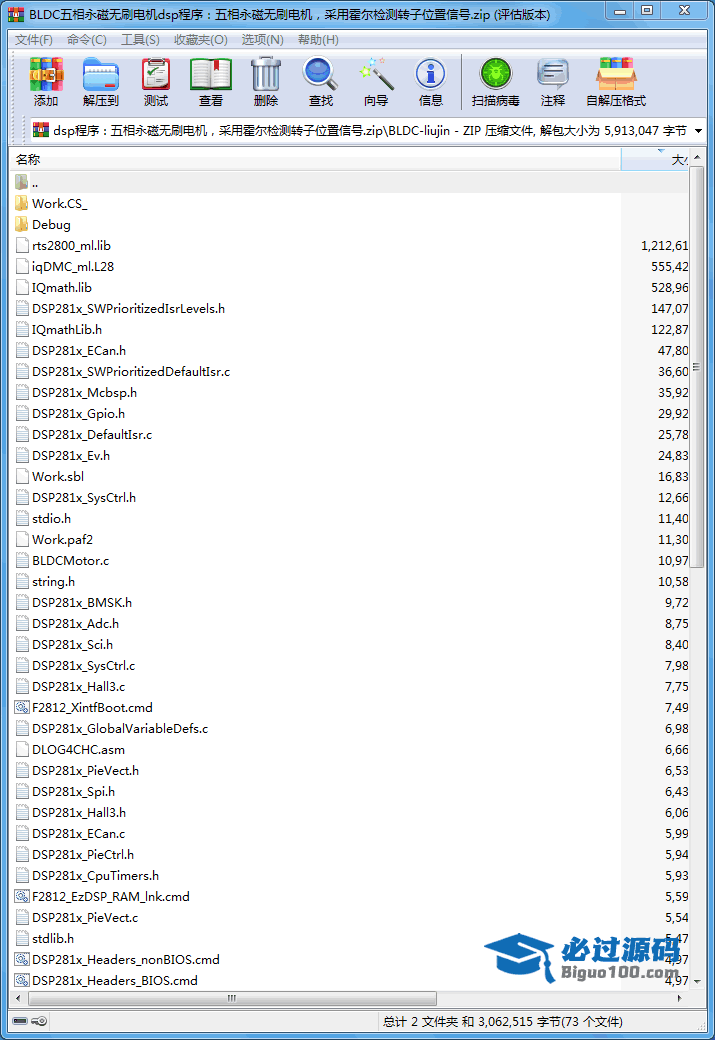Click the BLDCMotor.c file icon
Screen dimensions: 715x1040
tap(22, 560)
